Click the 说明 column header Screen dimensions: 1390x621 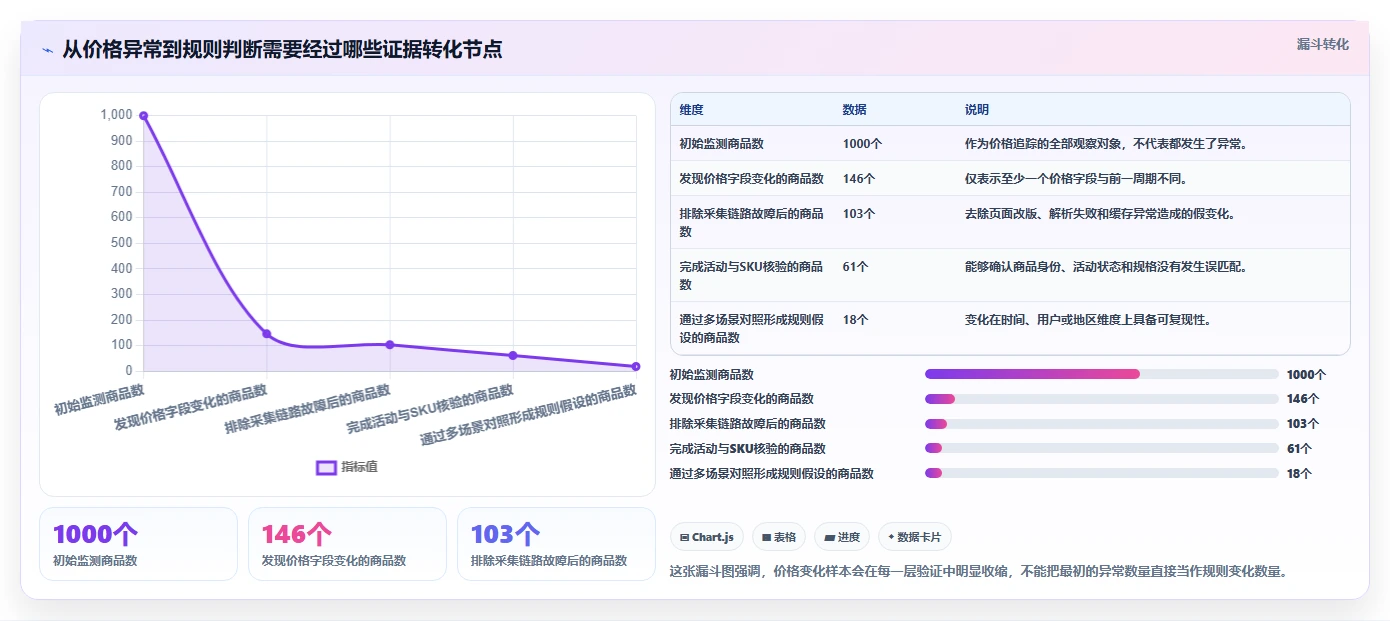(x=977, y=110)
